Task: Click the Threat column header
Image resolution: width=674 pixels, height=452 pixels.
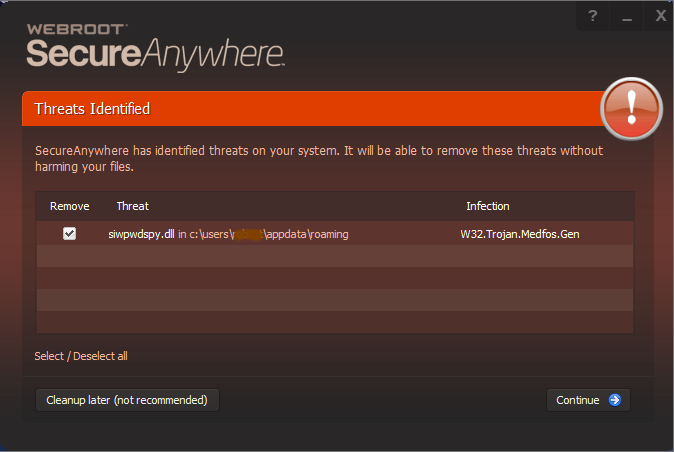Action: click(132, 206)
